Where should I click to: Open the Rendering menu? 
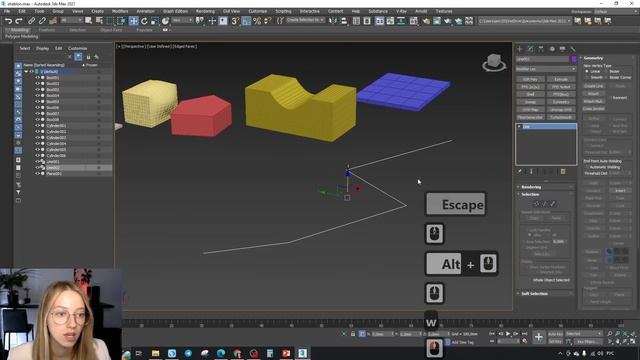coord(205,11)
